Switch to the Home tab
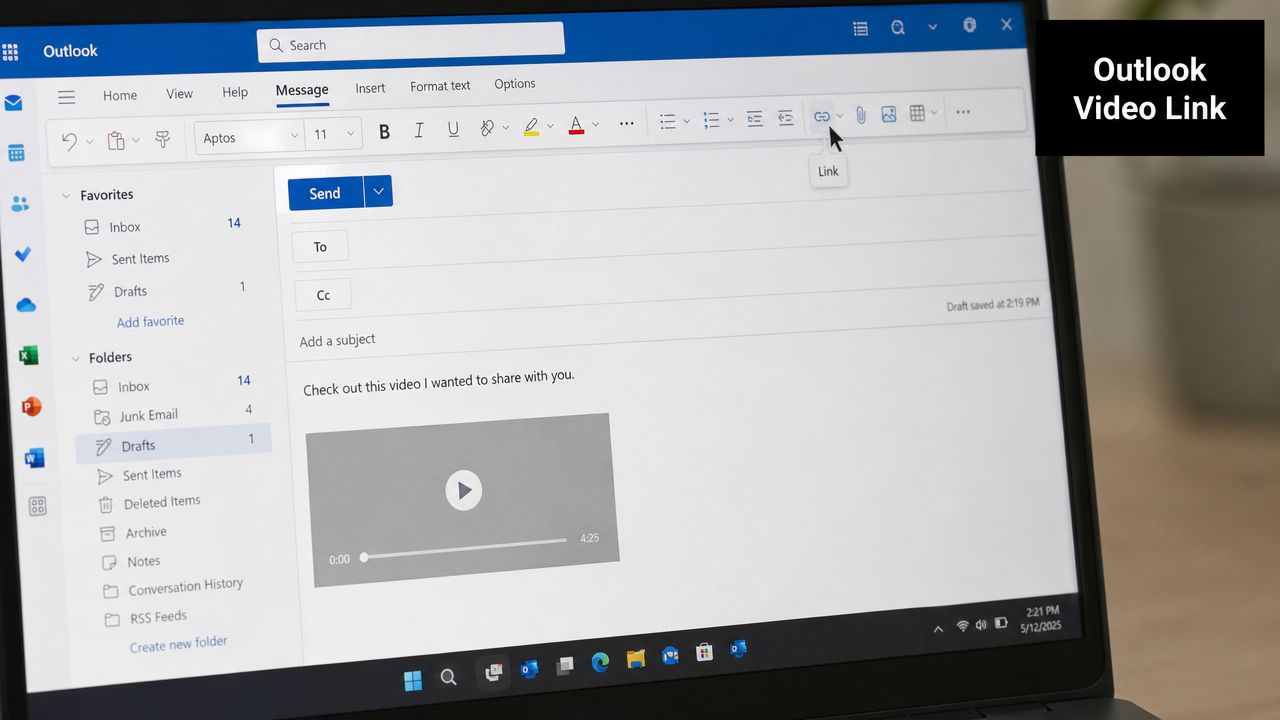1280x720 pixels. (x=120, y=95)
